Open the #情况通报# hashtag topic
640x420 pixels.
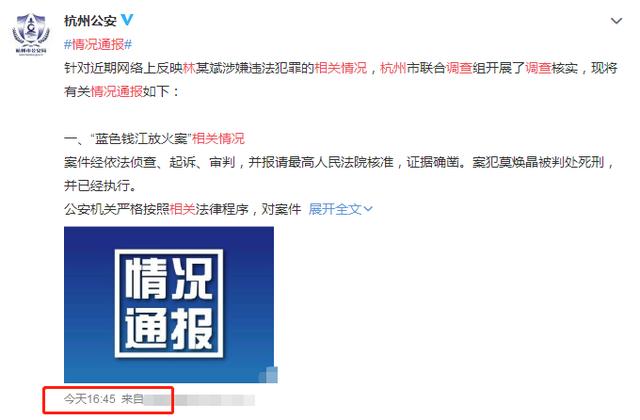(98, 44)
